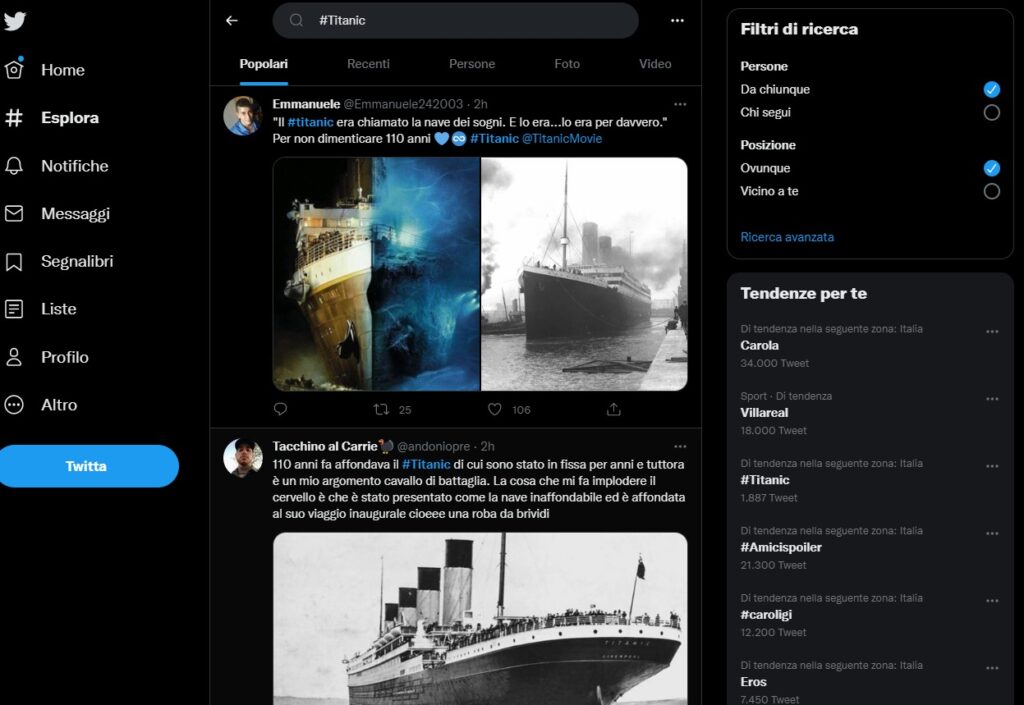Open sinking Titanic artwork image

pyautogui.click(x=376, y=274)
